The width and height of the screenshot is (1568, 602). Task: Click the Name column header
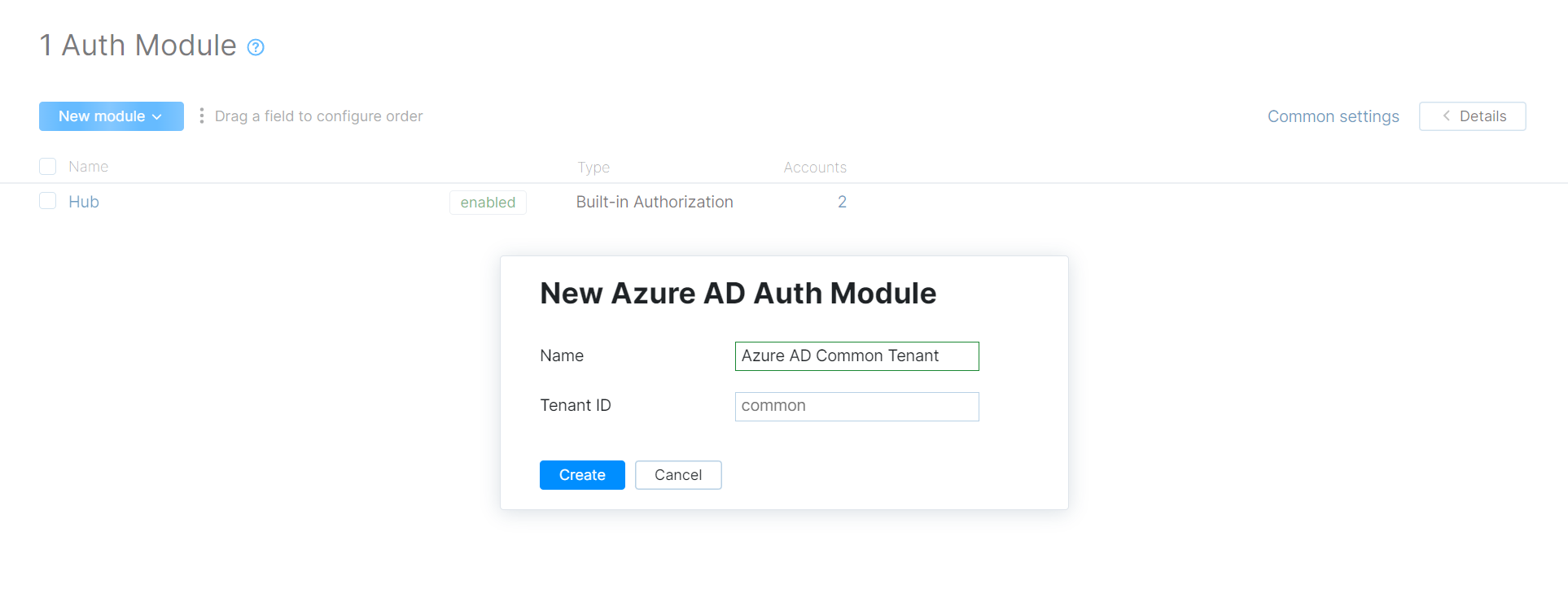click(x=88, y=167)
